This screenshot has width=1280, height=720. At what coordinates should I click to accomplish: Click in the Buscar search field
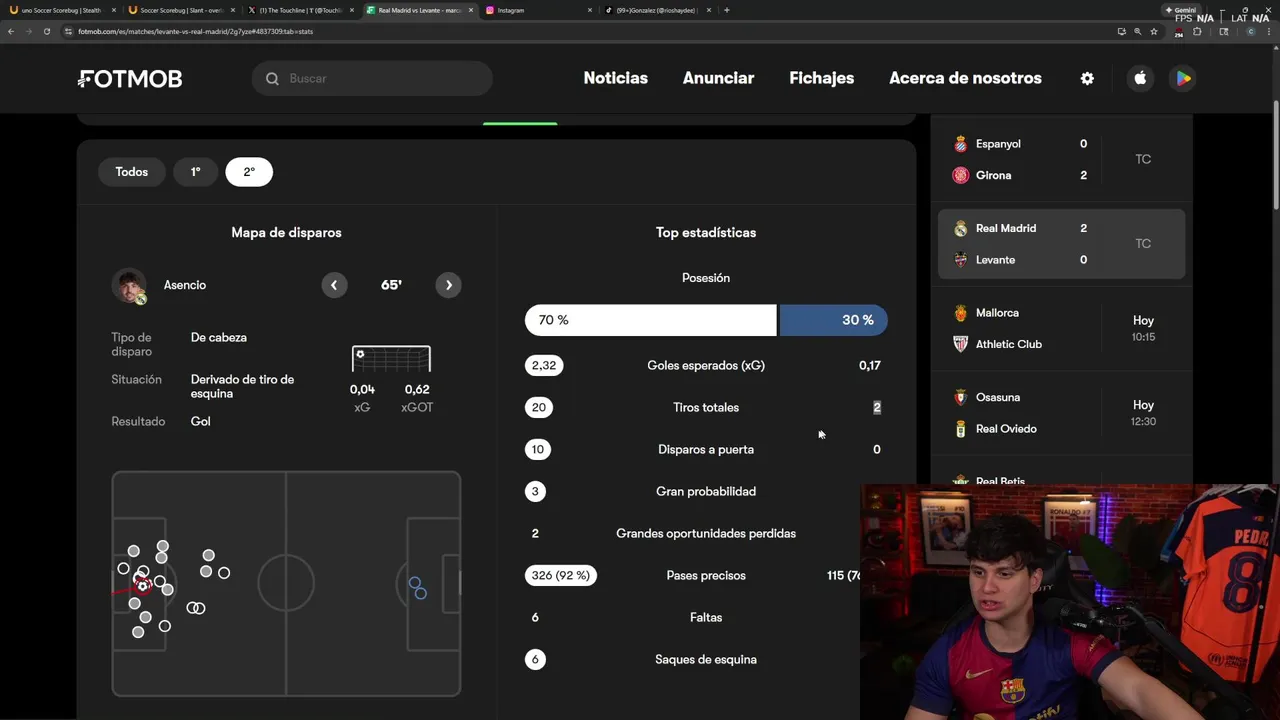(372, 79)
